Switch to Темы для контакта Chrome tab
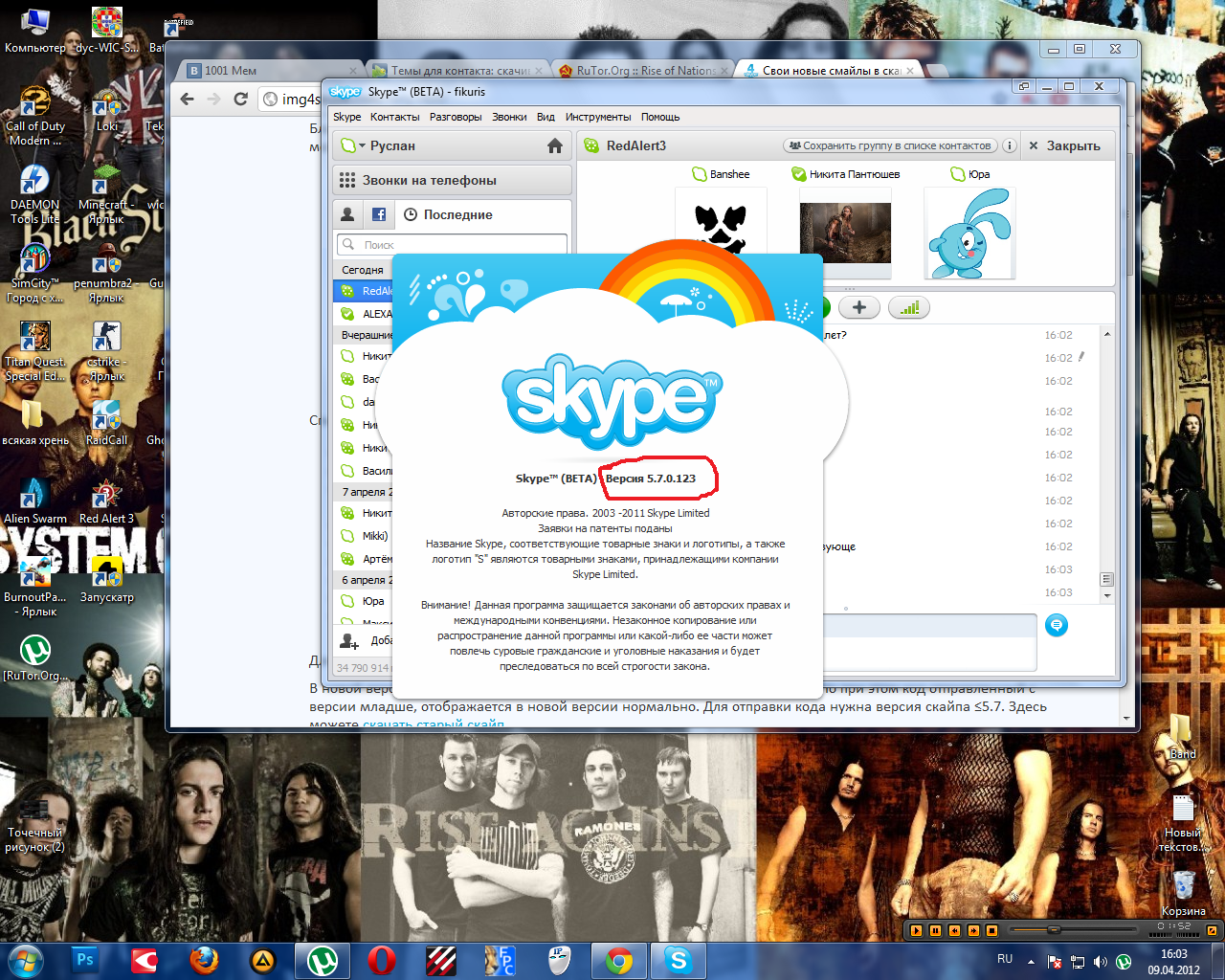 click(x=457, y=70)
